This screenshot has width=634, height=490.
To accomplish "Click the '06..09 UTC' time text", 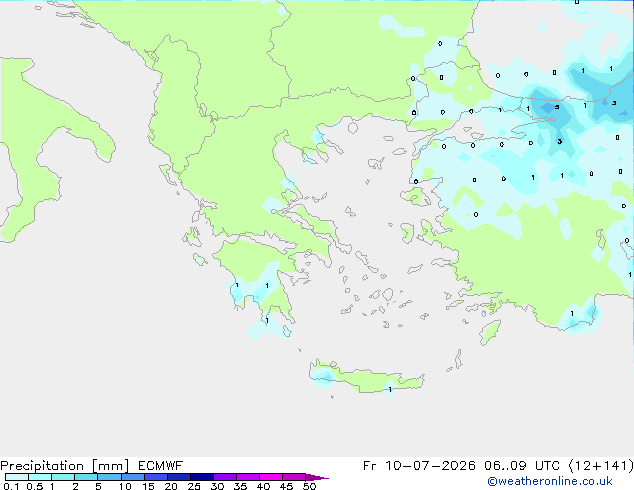I will click(x=522, y=466).
